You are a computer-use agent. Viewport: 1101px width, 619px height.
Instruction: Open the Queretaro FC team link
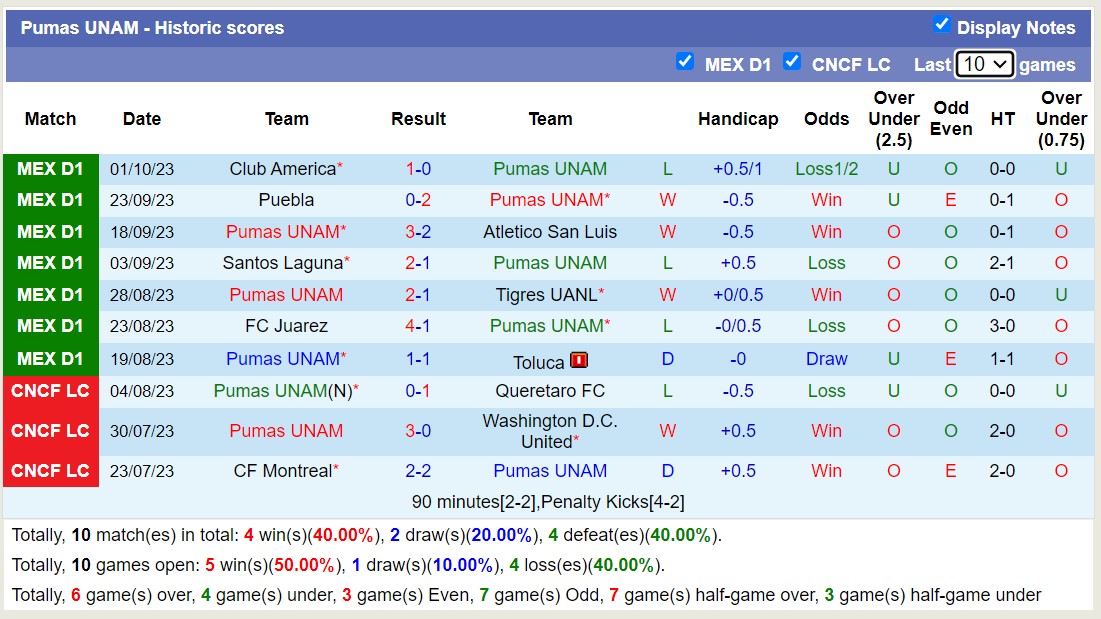point(550,391)
